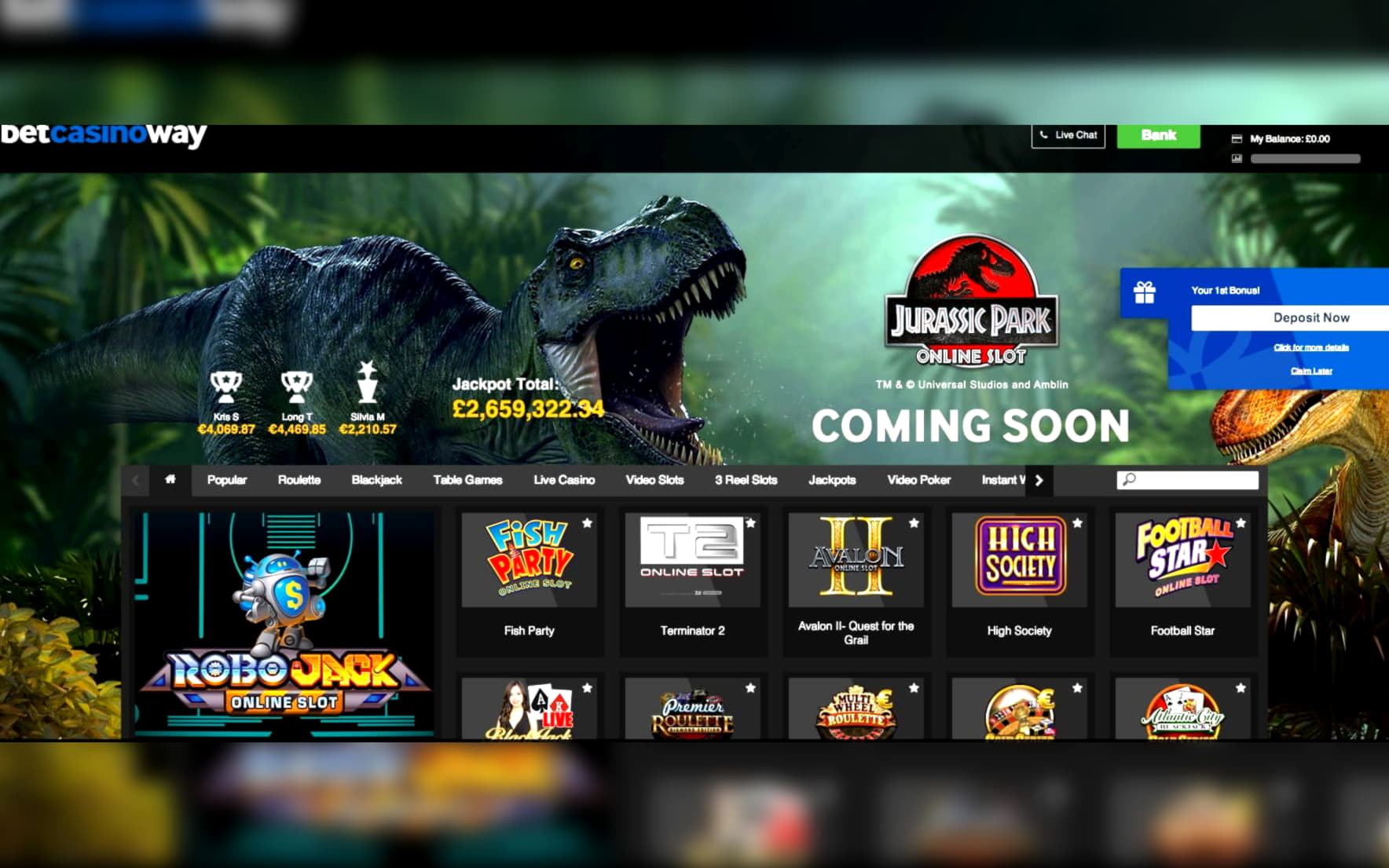This screenshot has width=1389, height=868.
Task: Open the Video Slots tab
Action: click(x=654, y=480)
